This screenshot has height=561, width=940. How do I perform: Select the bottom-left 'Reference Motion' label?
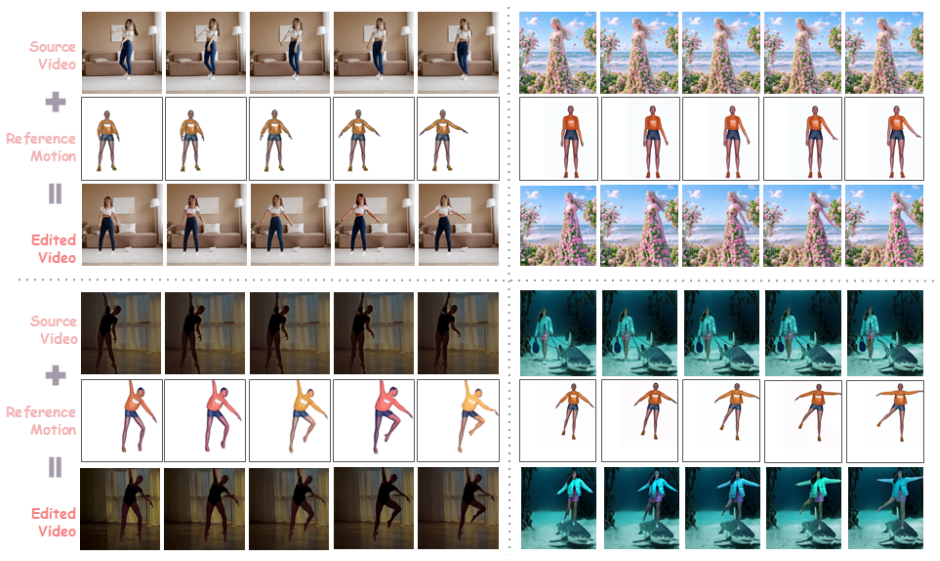coord(41,421)
